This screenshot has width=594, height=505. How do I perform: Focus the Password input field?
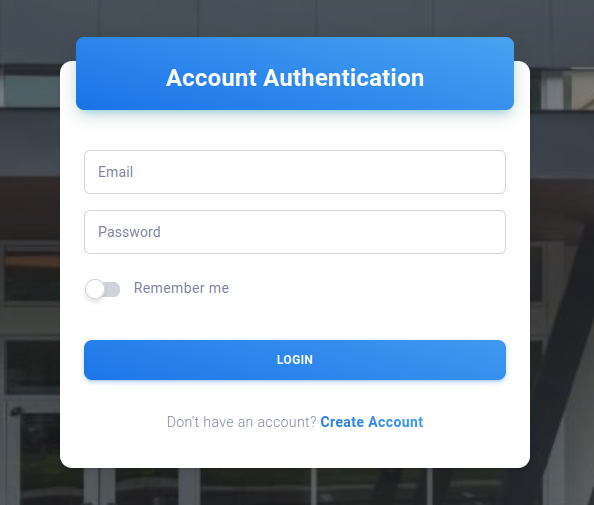(295, 232)
